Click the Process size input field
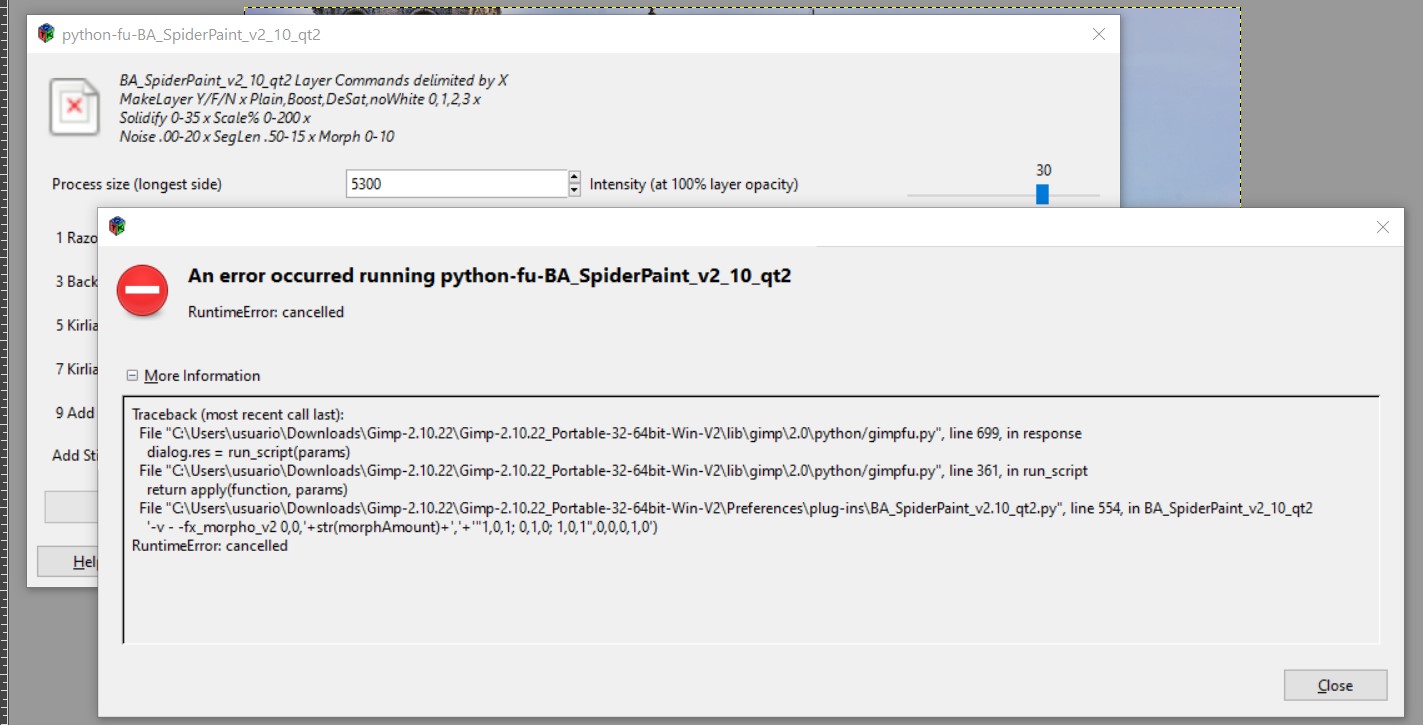The height and width of the screenshot is (725, 1423). coord(456,184)
